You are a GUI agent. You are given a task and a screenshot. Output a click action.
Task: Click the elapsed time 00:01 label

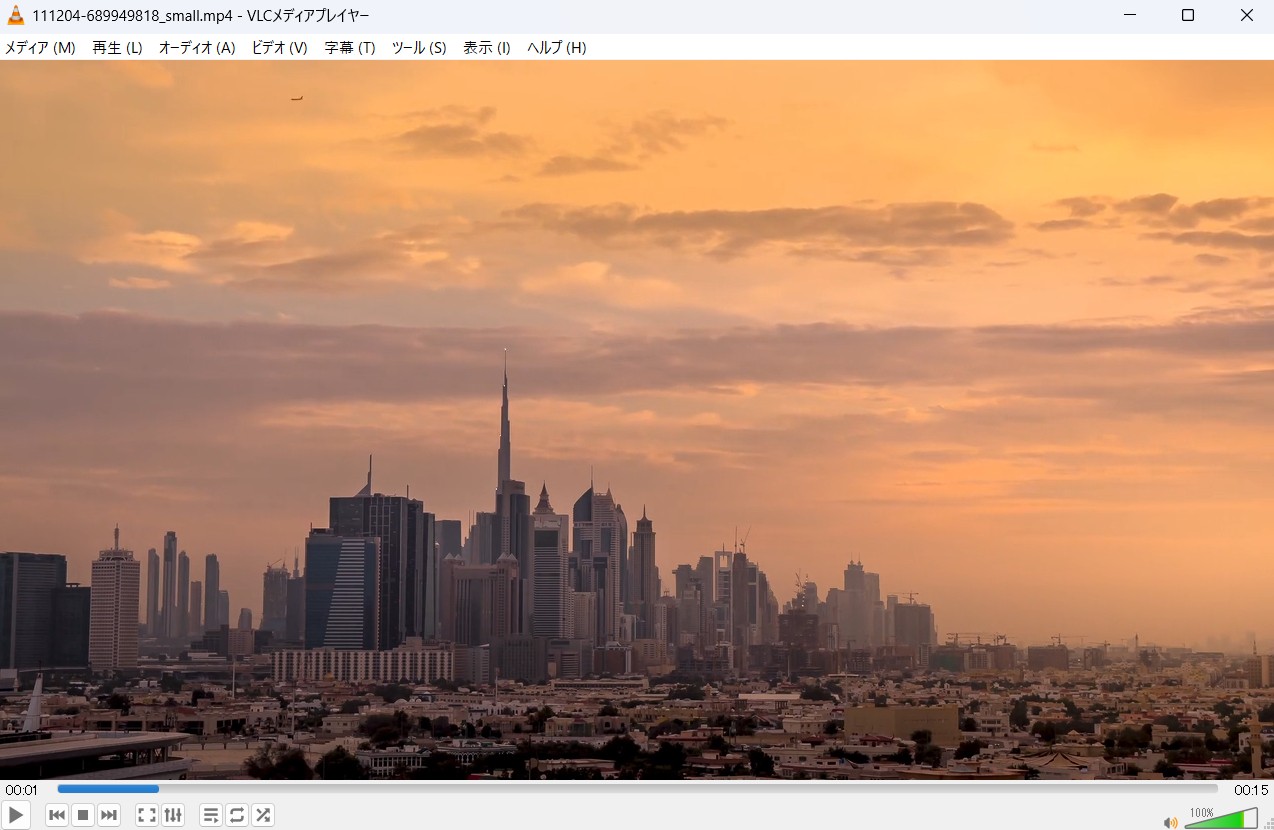click(x=21, y=790)
